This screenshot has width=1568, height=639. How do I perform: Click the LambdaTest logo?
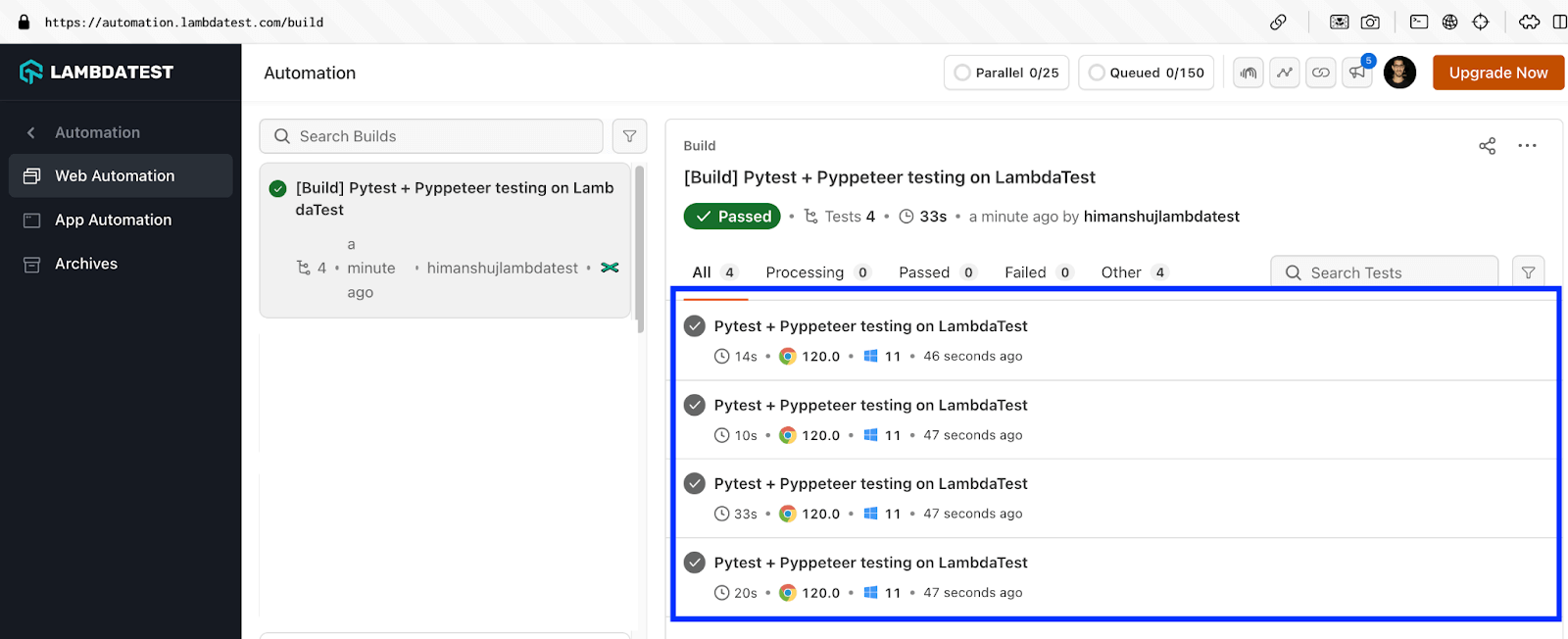[96, 72]
